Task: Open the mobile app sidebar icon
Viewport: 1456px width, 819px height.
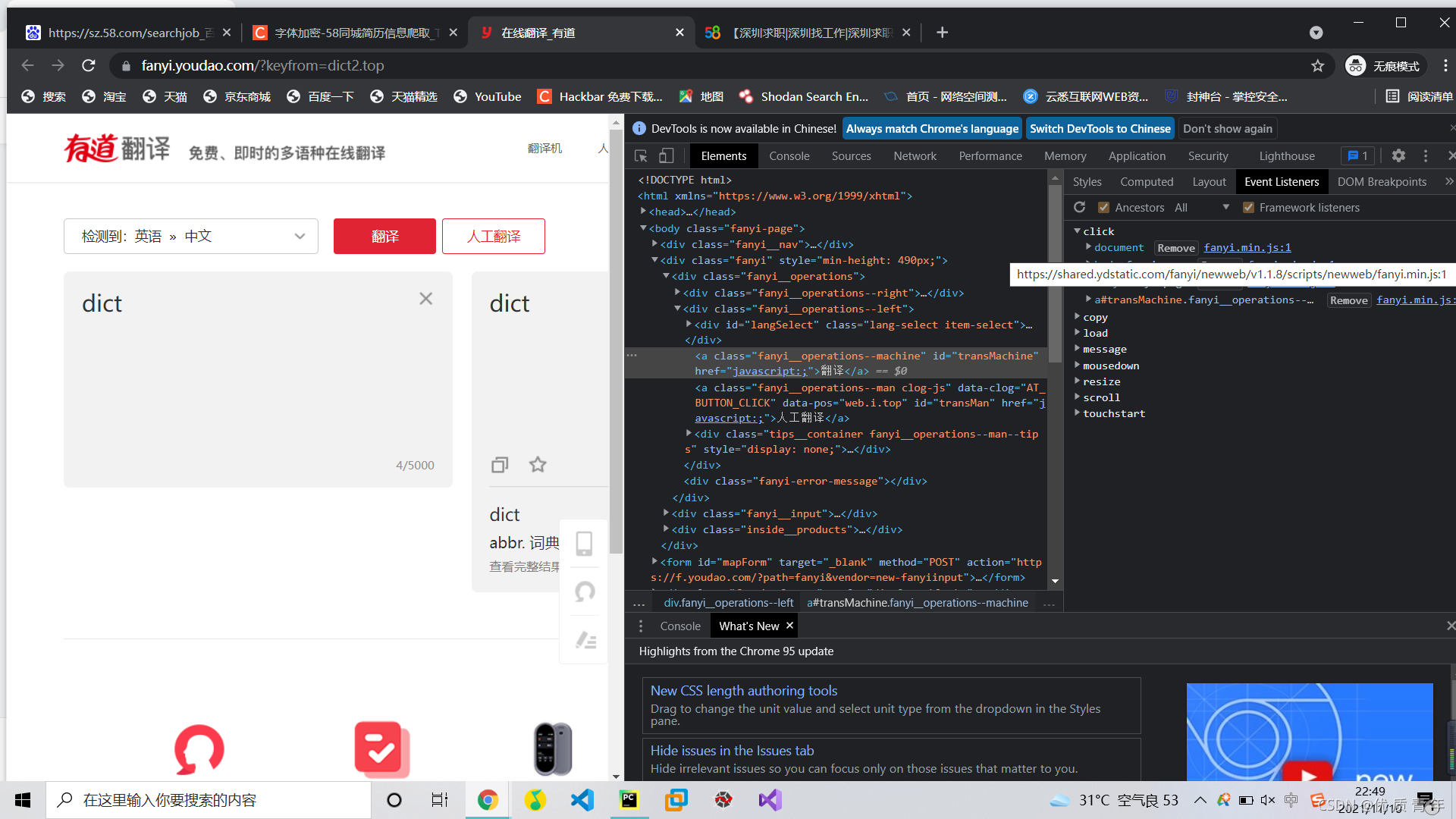Action: [584, 543]
